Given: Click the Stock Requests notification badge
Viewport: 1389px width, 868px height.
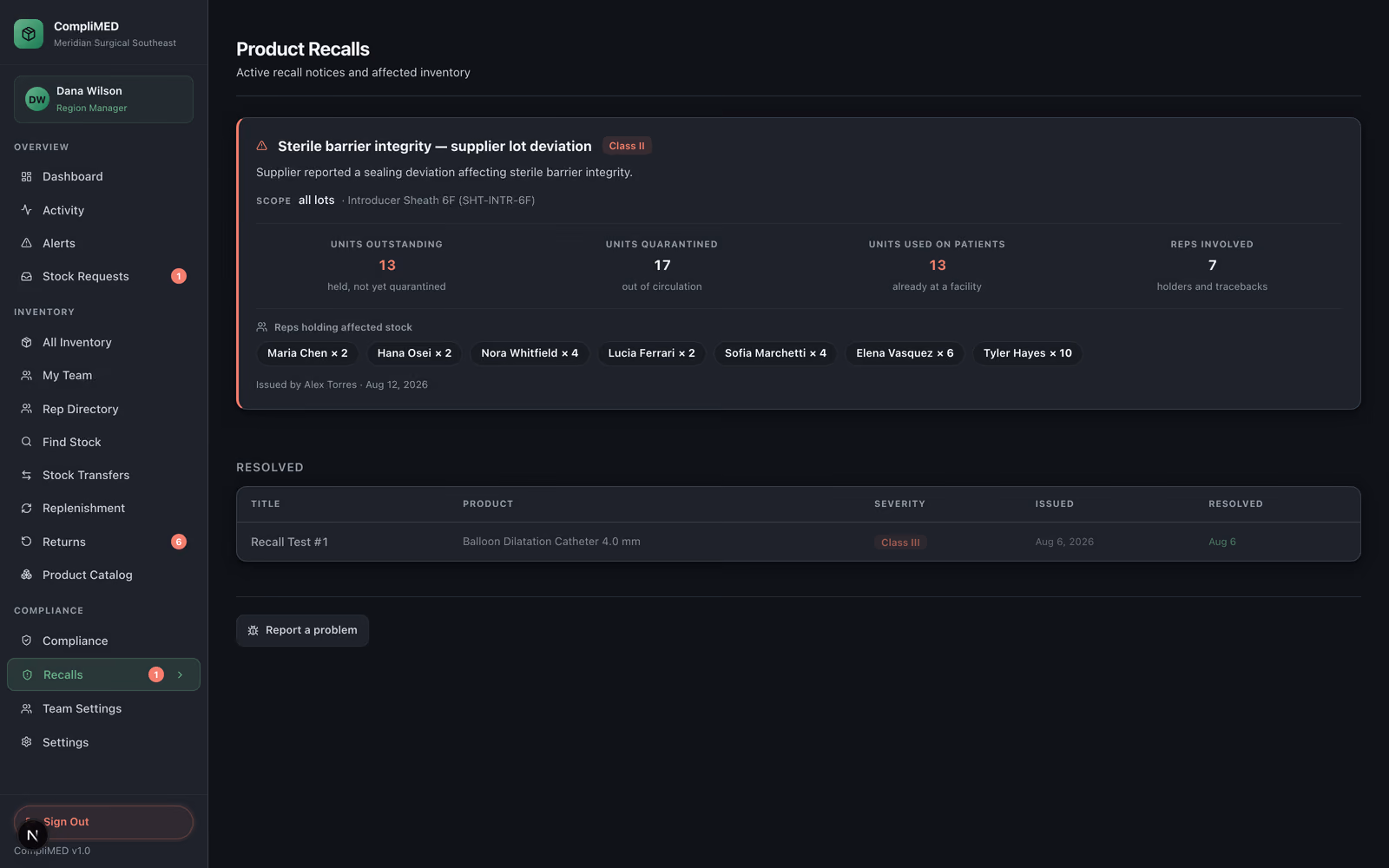Looking at the screenshot, I should click(x=179, y=276).
